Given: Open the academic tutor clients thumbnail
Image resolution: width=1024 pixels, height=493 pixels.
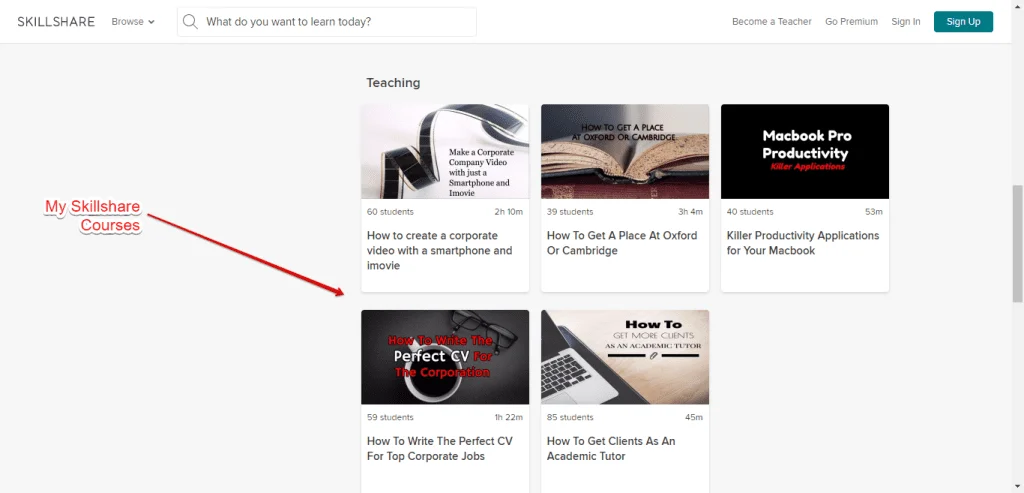Looking at the screenshot, I should coord(625,357).
